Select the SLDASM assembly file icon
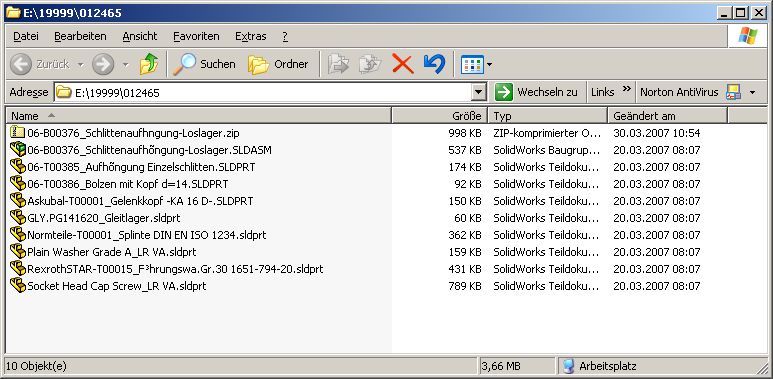The width and height of the screenshot is (773, 379). click(x=18, y=149)
